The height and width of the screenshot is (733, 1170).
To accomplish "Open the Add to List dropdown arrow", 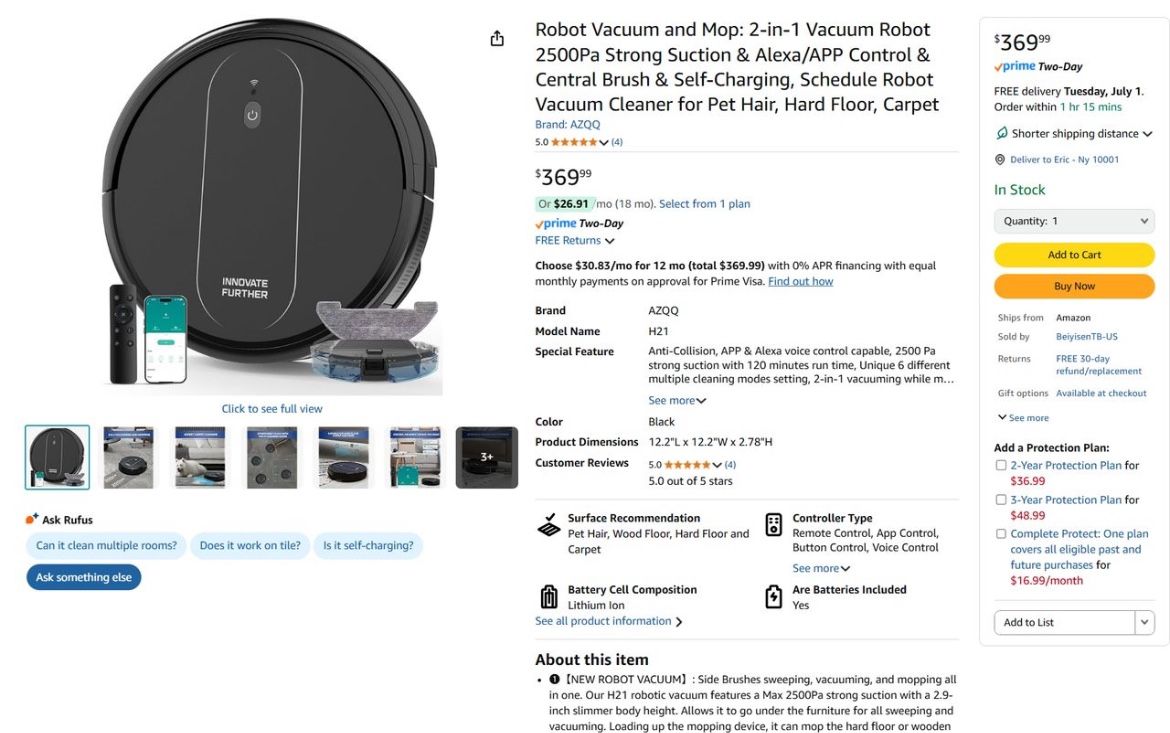I will 1144,622.
